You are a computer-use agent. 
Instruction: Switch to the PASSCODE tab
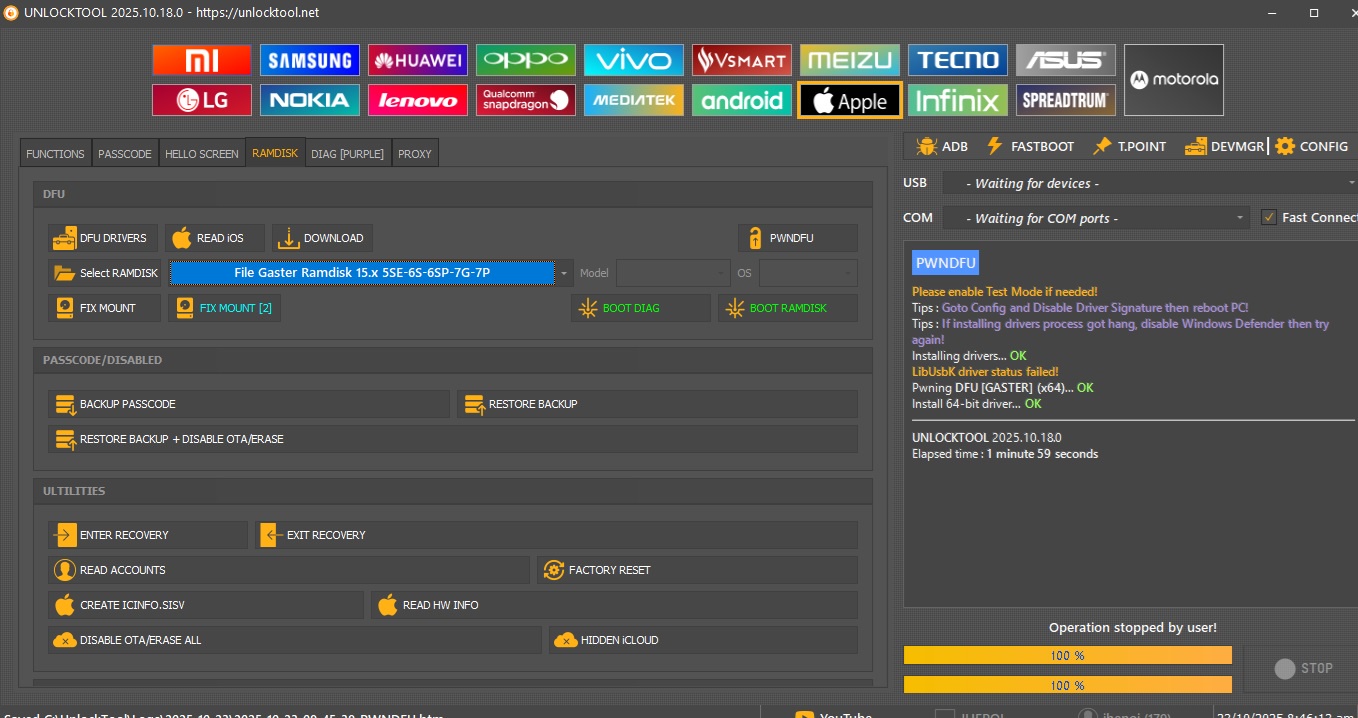coord(125,154)
